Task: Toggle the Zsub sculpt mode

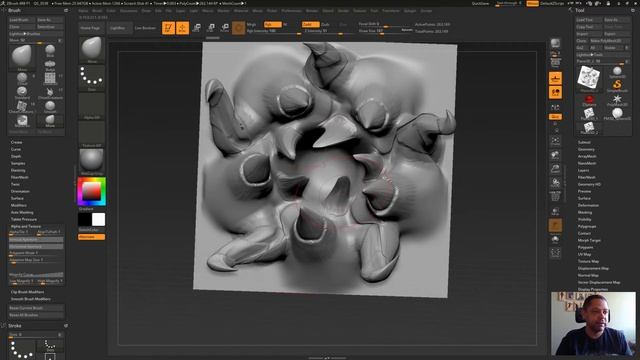Action: tap(325, 24)
